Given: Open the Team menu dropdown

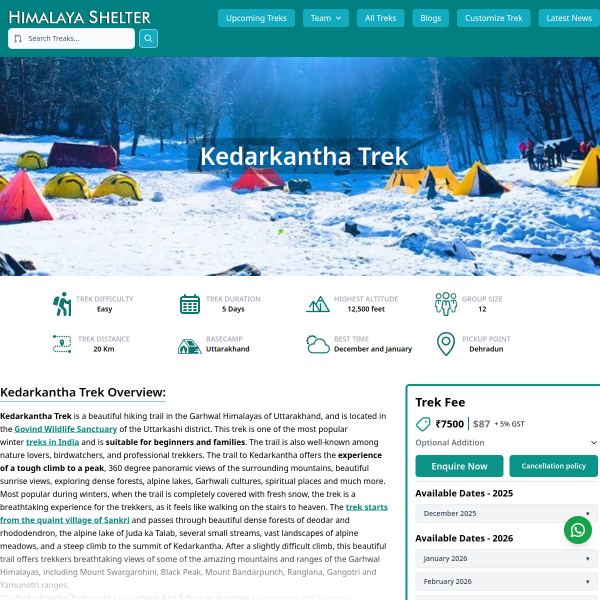Looking at the screenshot, I should tap(326, 18).
